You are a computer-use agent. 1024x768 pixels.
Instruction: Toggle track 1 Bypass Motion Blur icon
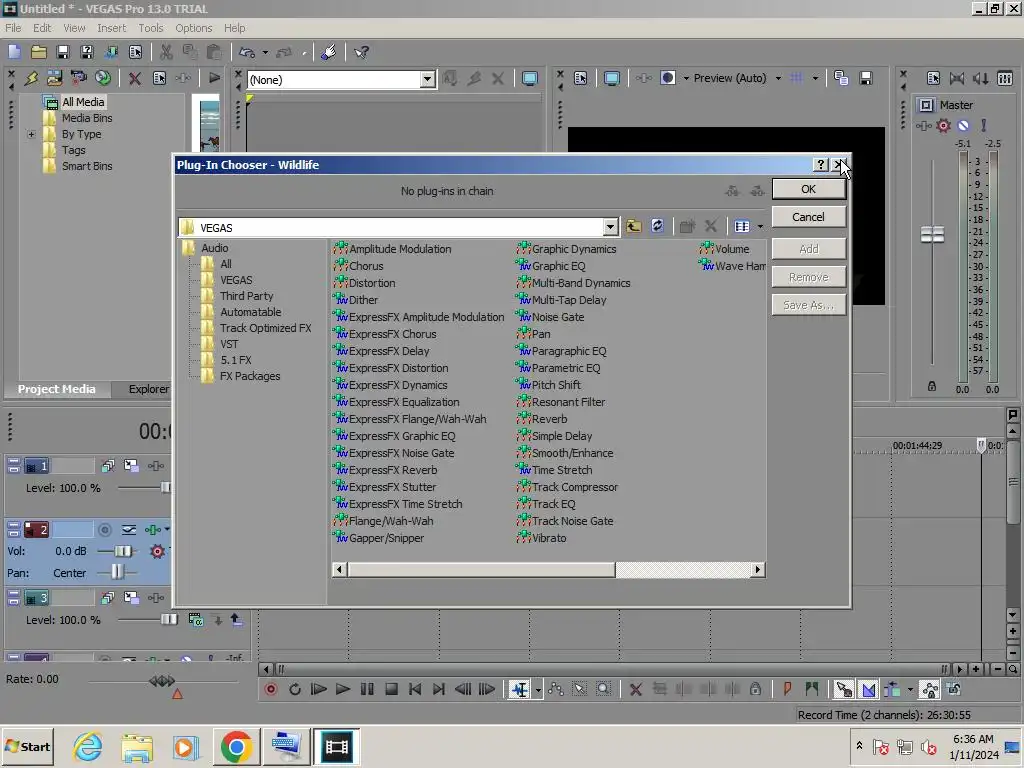(x=108, y=466)
